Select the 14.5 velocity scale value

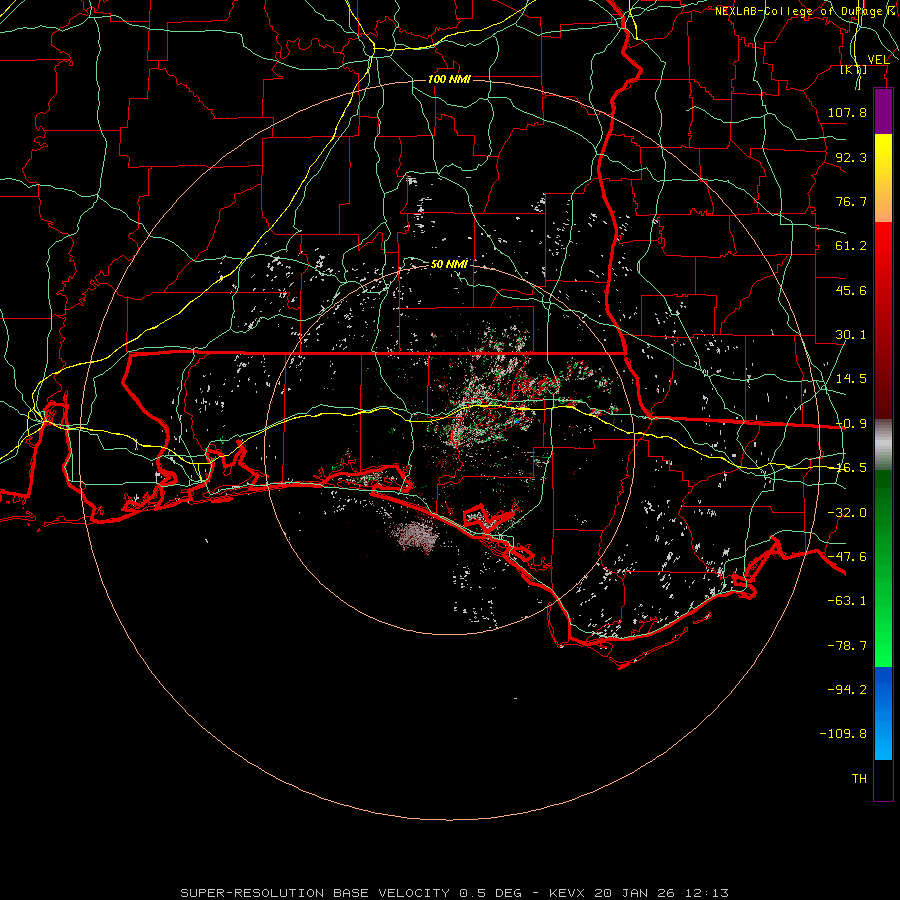coord(851,379)
